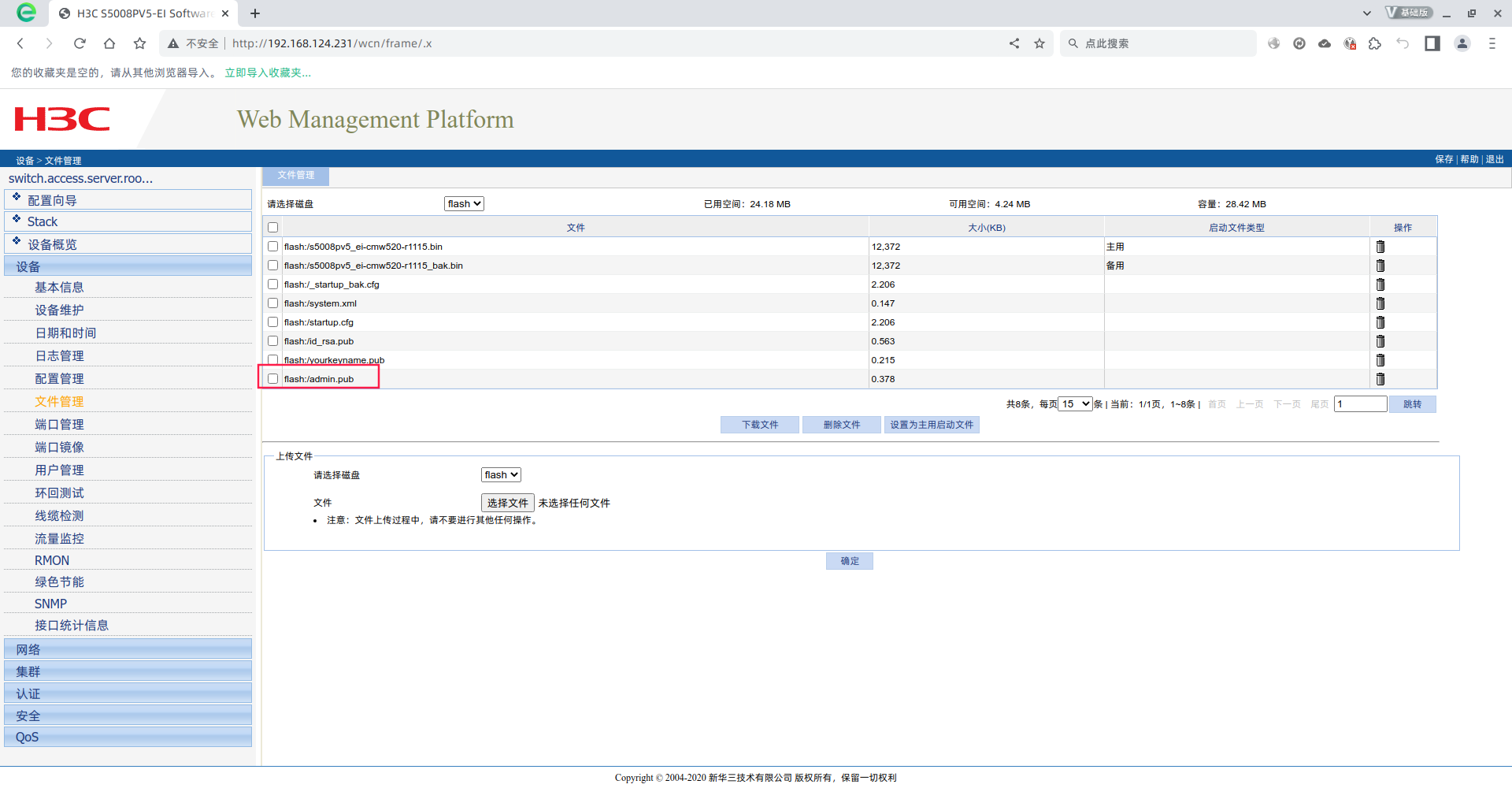Select all files header checkbox
1512x788 pixels.
coord(273,228)
